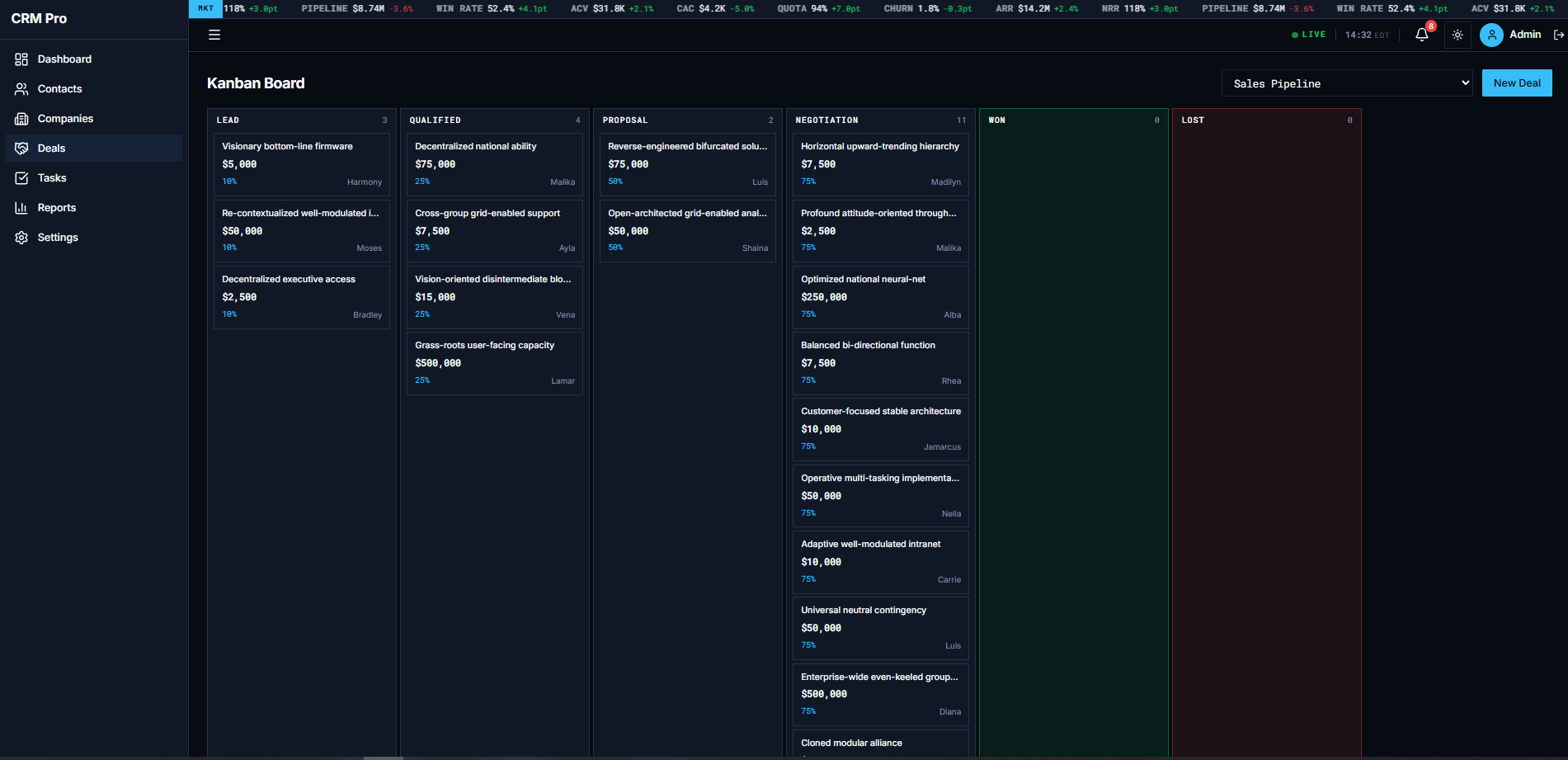This screenshot has width=1568, height=760.
Task: Open Cloned modular alliance deal
Action: (881, 743)
